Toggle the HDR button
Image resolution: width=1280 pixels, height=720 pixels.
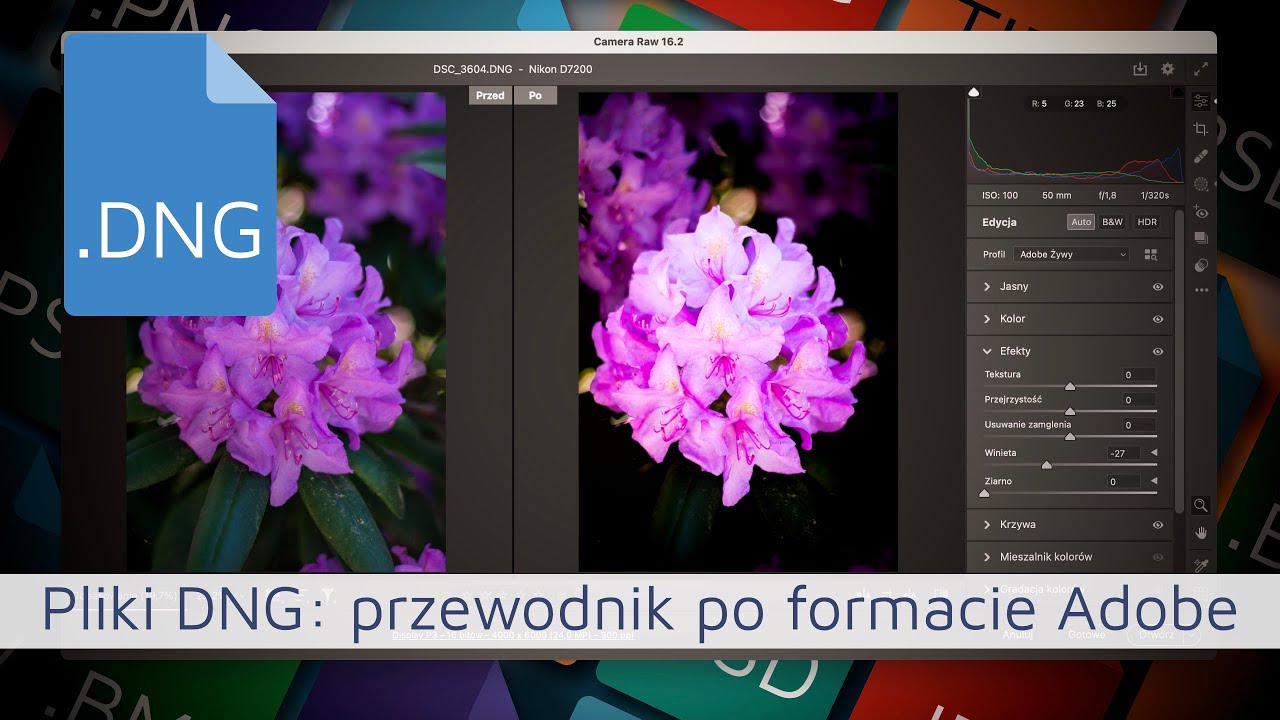(x=1146, y=222)
